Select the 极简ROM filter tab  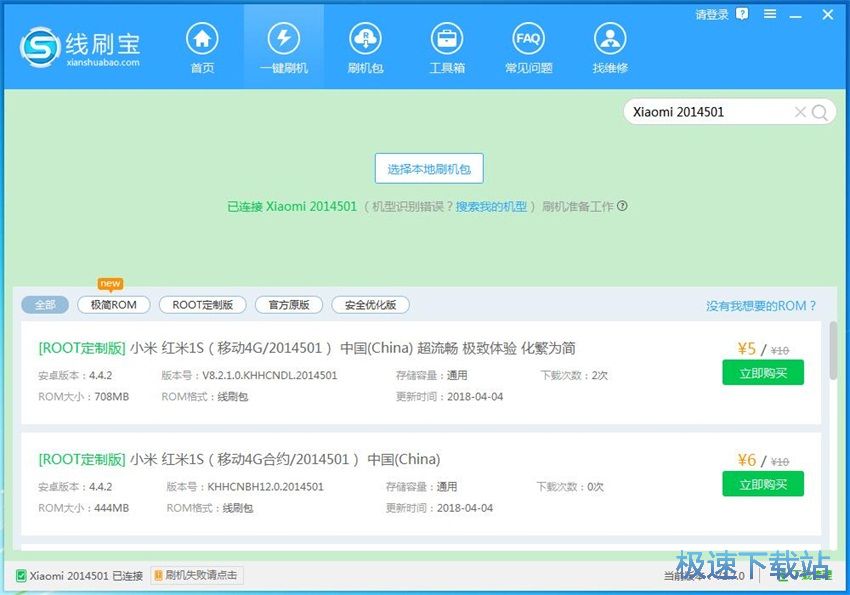(x=114, y=305)
